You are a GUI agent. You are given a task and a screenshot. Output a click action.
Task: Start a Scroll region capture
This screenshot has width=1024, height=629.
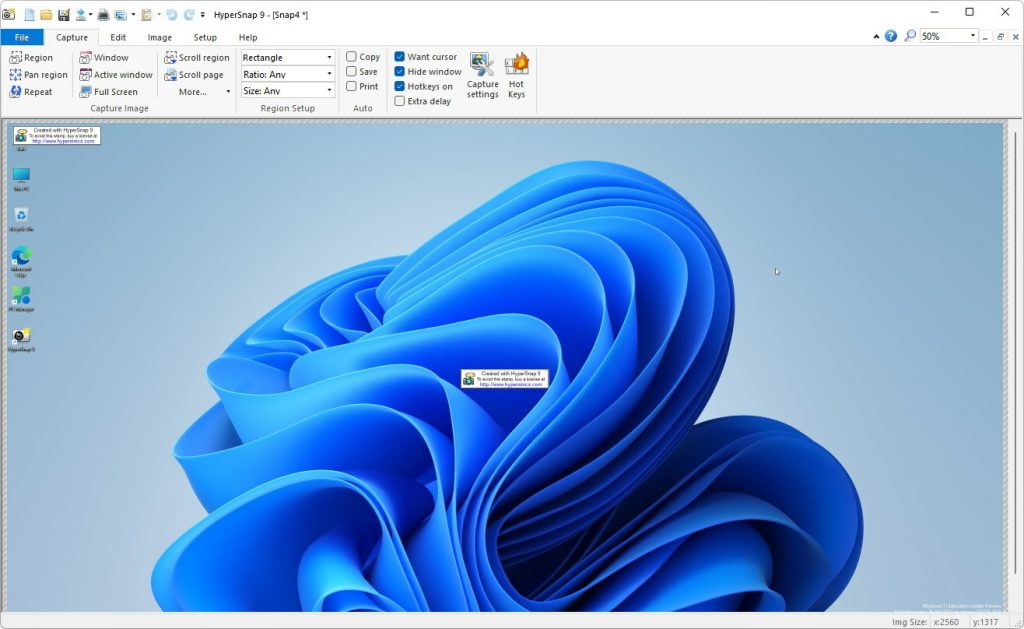point(197,57)
